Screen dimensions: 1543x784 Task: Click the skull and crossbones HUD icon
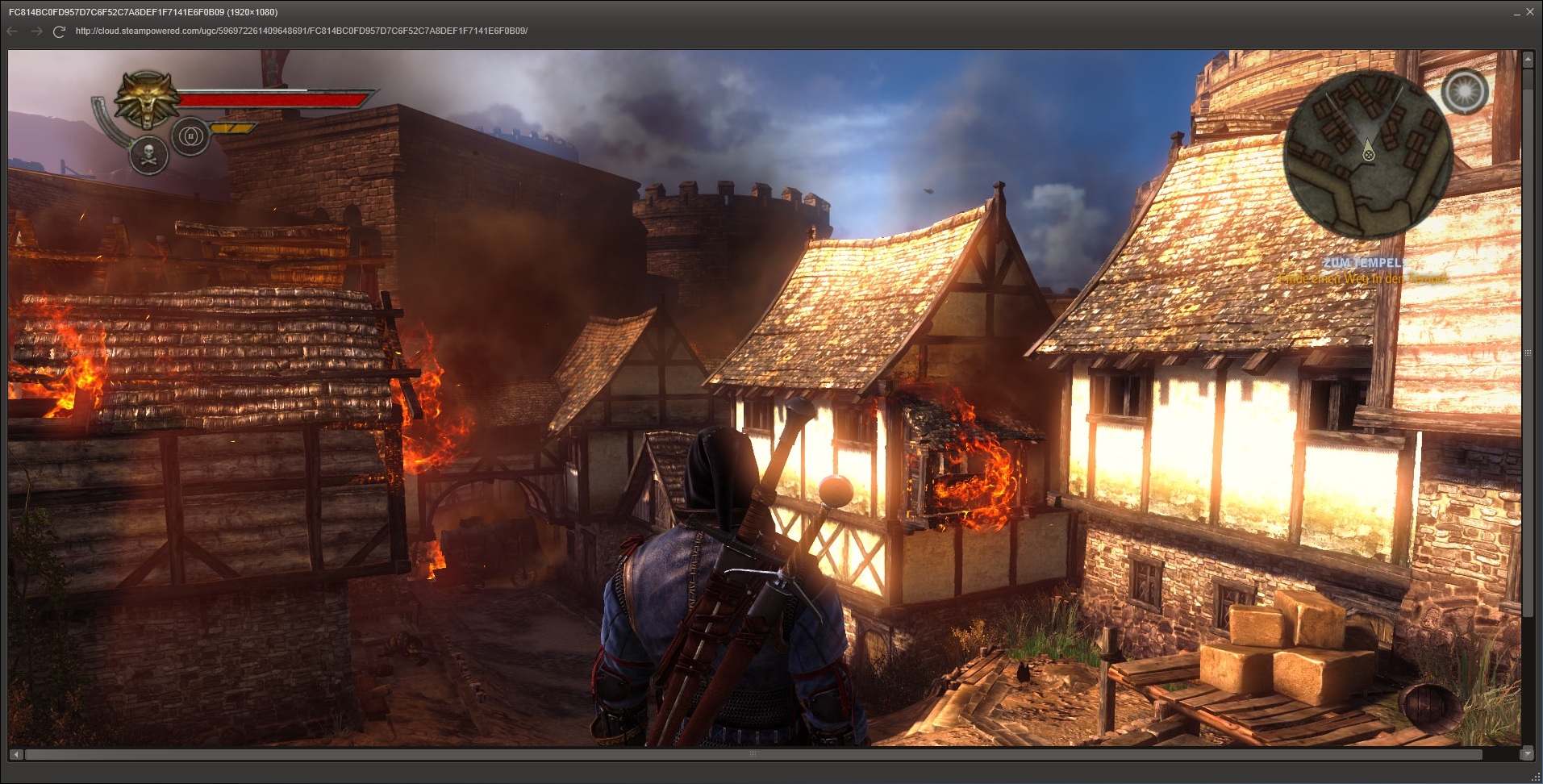tap(149, 156)
